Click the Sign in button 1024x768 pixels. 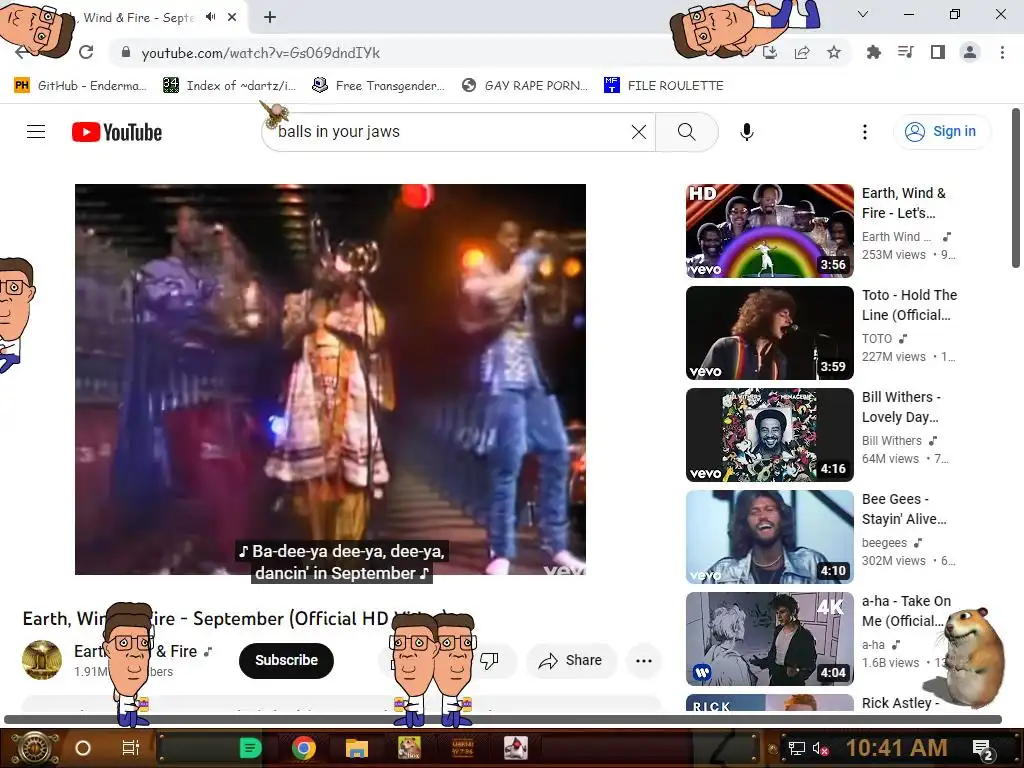tap(942, 131)
